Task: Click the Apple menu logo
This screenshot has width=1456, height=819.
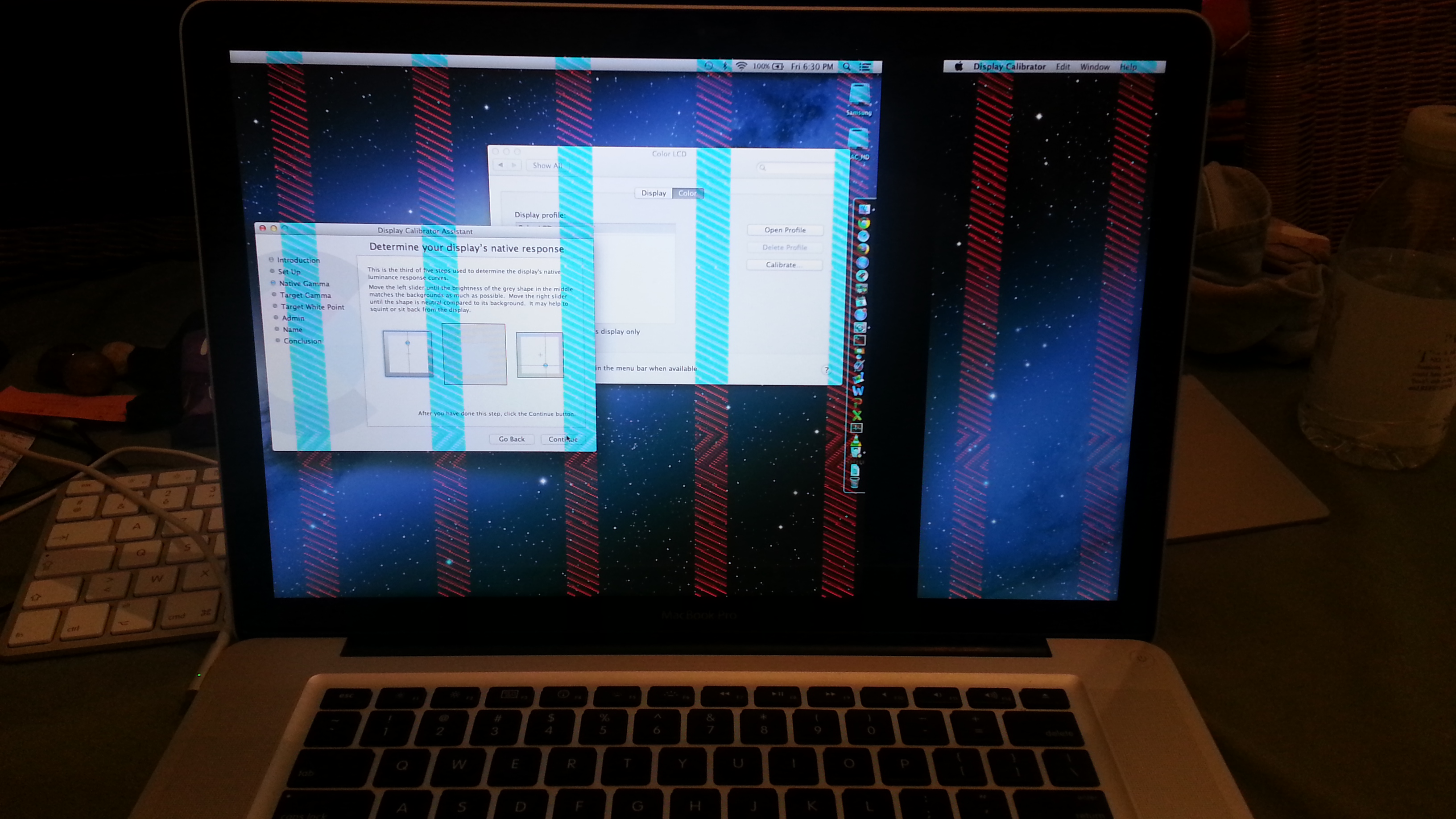Action: click(959, 67)
